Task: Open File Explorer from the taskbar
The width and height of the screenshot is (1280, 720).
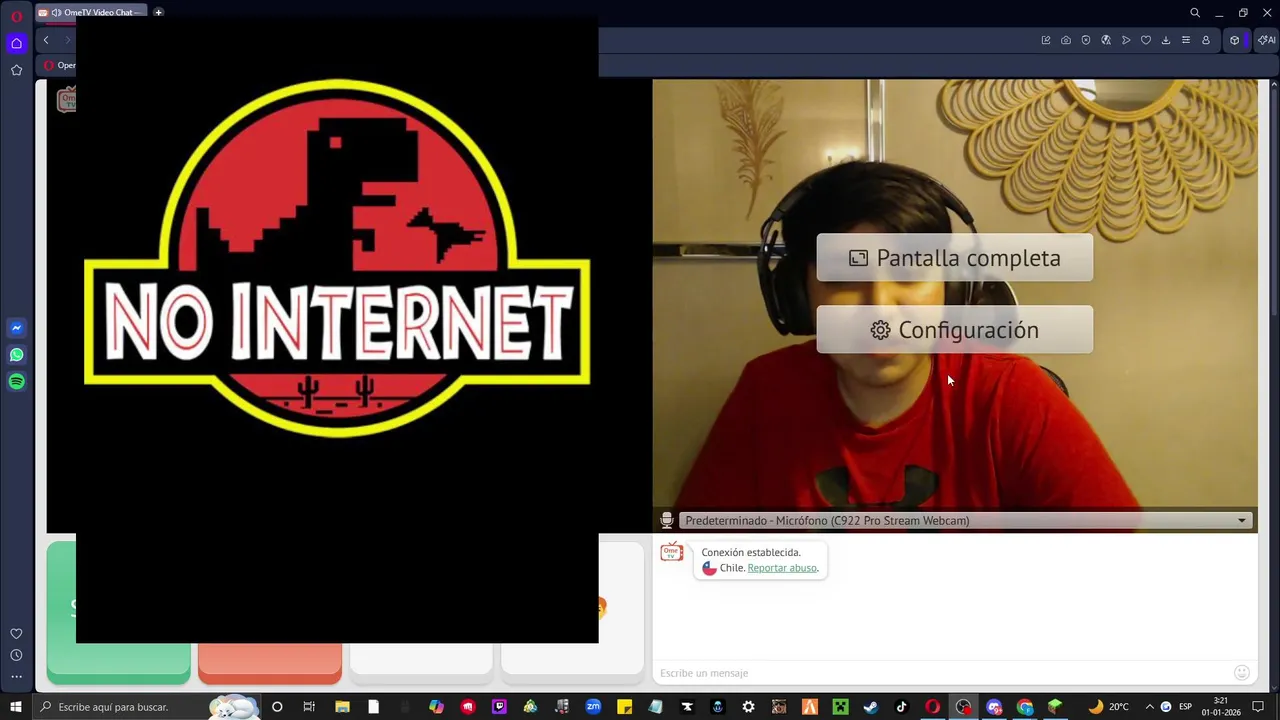Action: [x=341, y=707]
